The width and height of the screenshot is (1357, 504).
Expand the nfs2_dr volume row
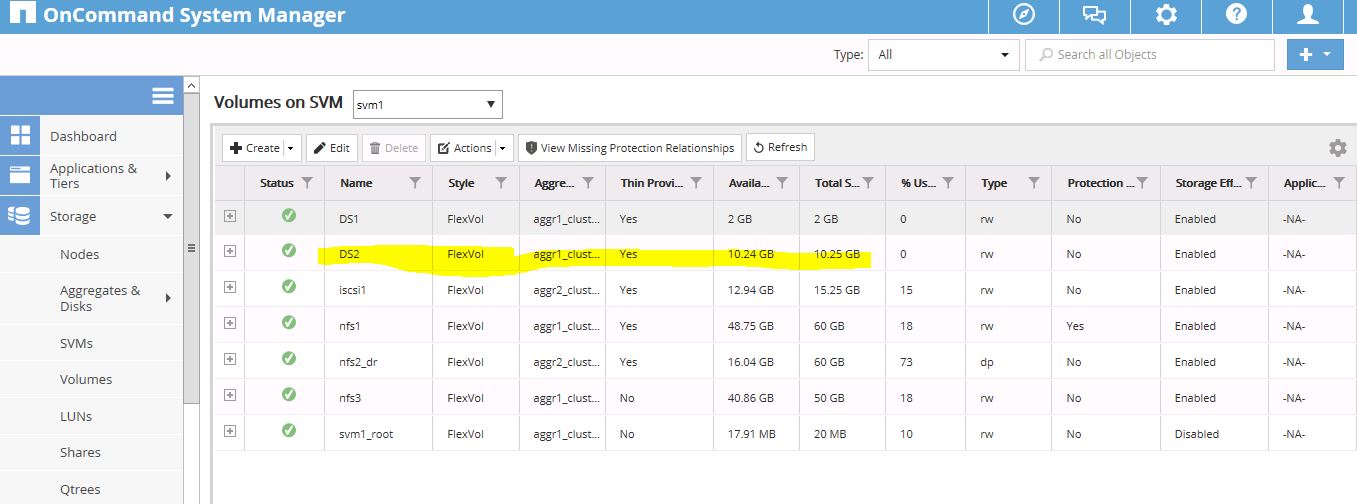pyautogui.click(x=230, y=359)
